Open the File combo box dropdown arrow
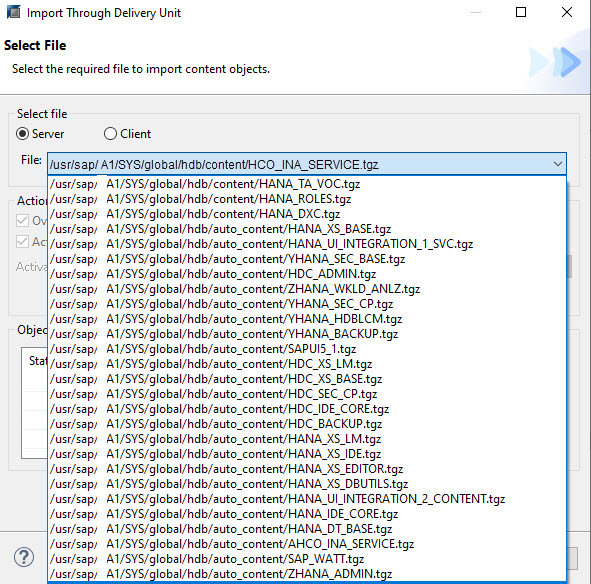591x584 pixels. [x=557, y=164]
